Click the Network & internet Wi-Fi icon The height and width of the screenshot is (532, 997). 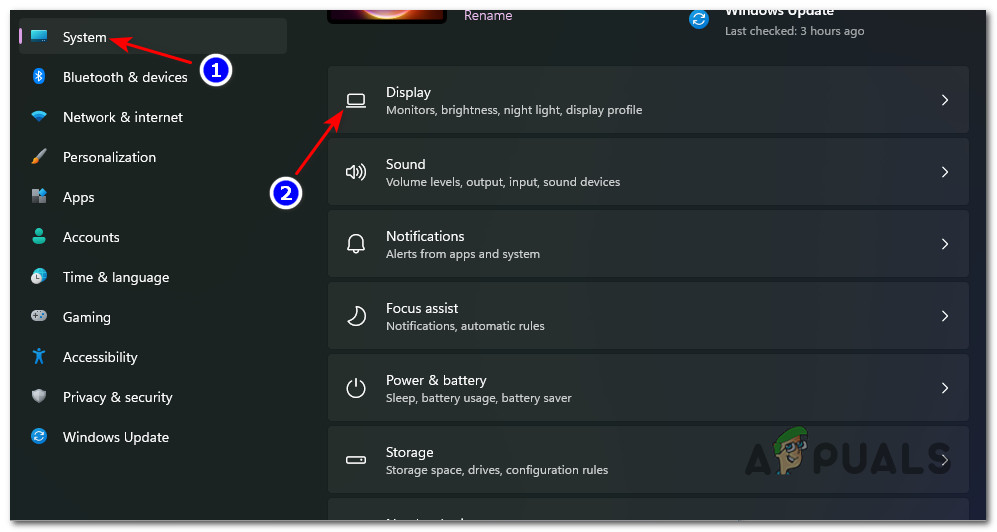pyautogui.click(x=39, y=117)
